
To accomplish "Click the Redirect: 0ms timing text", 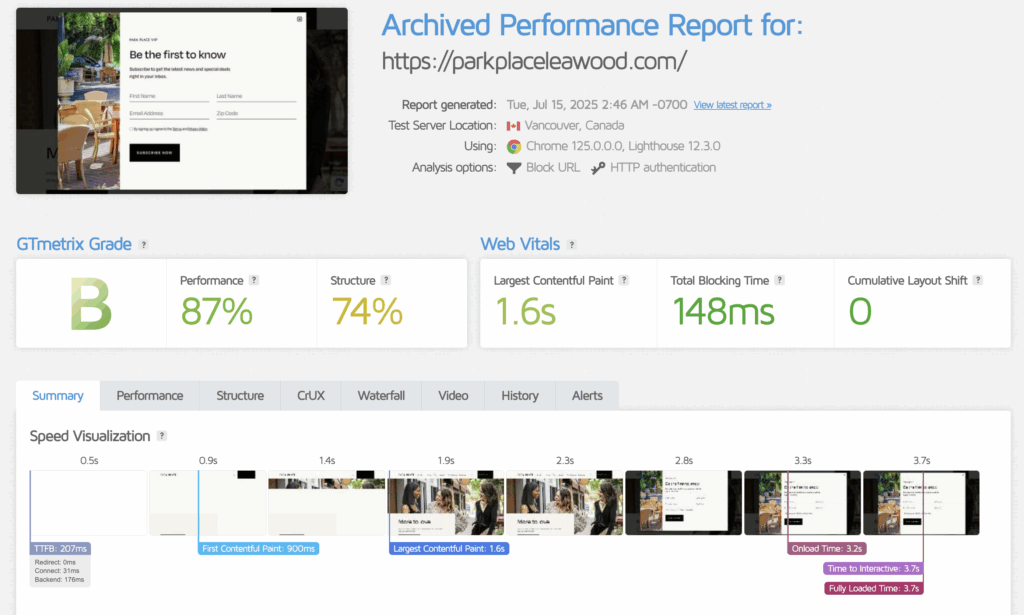I will 56,562.
